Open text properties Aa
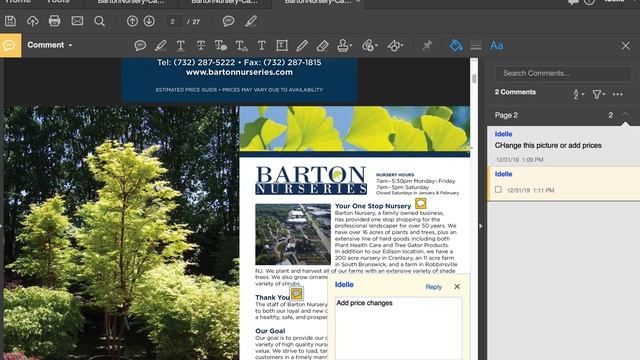Screen dimensions: 640x360 (x=496, y=45)
